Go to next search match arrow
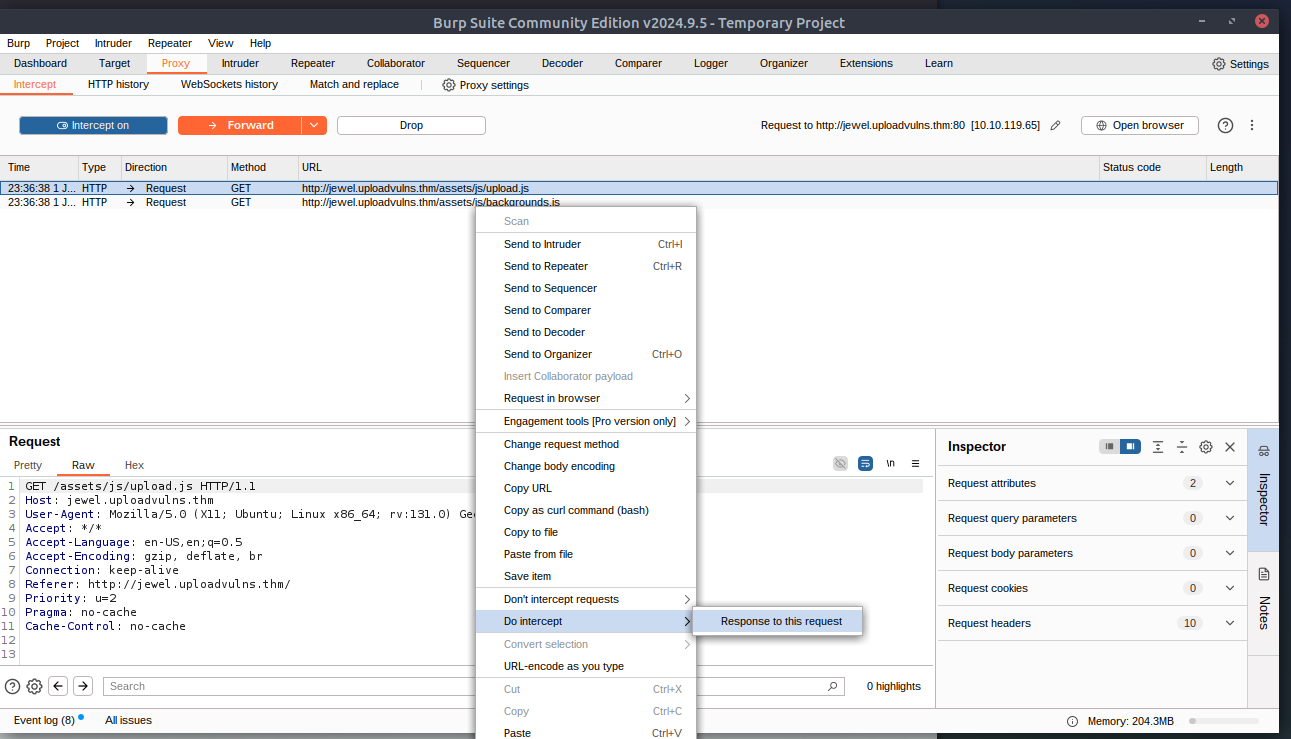 coord(83,686)
